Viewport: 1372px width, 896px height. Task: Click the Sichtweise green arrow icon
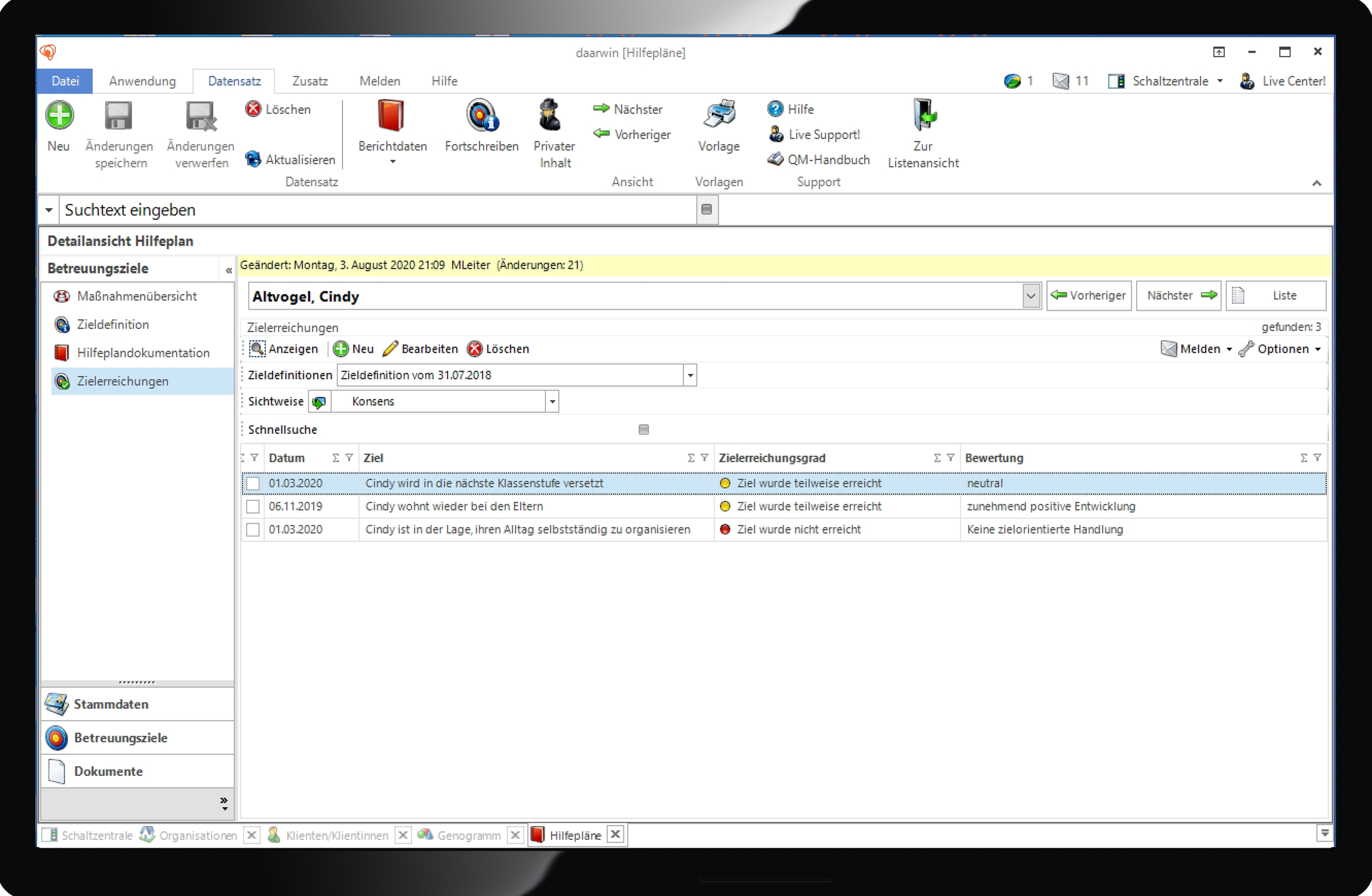click(319, 402)
